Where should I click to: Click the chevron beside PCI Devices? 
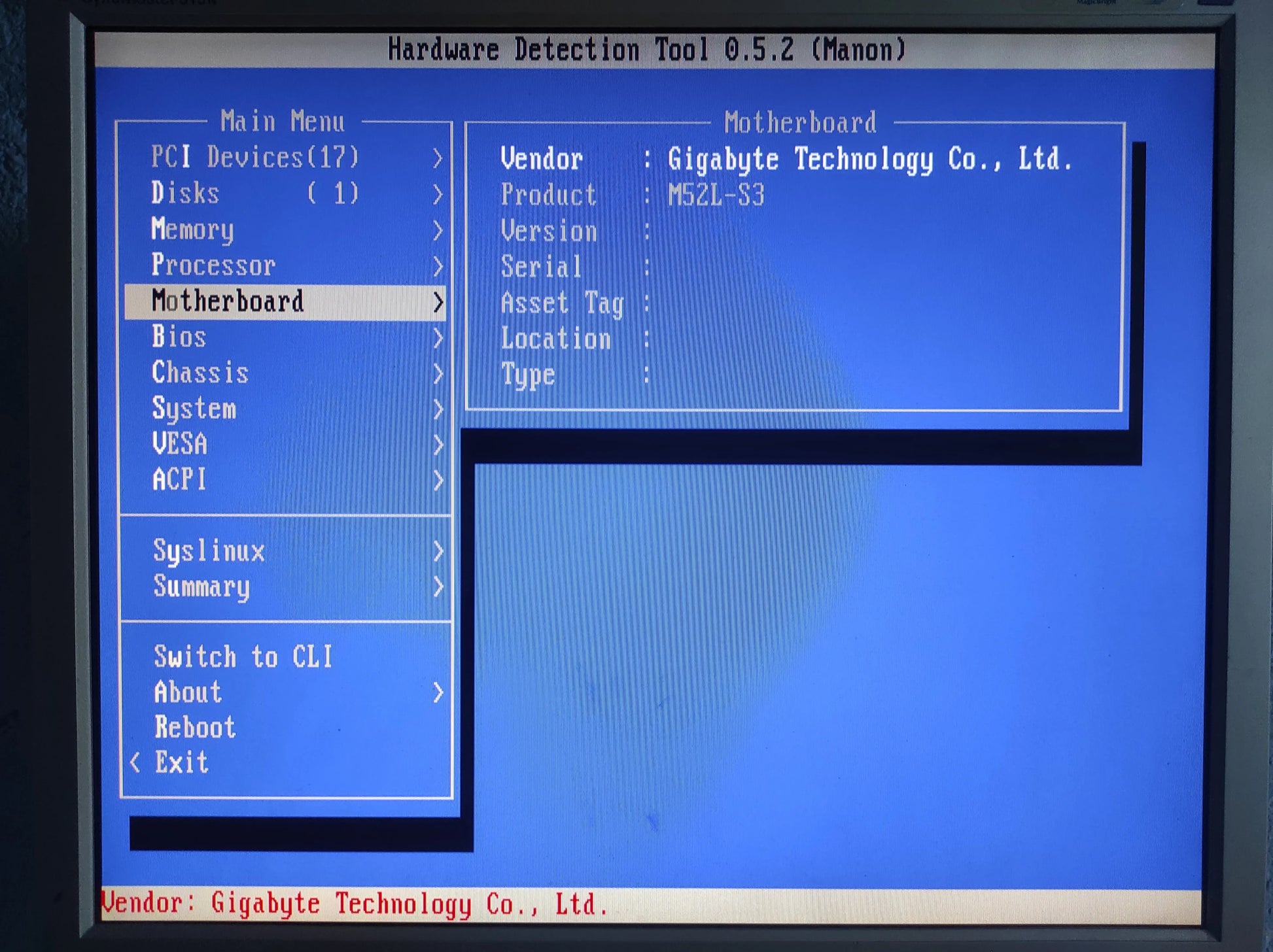point(438,158)
